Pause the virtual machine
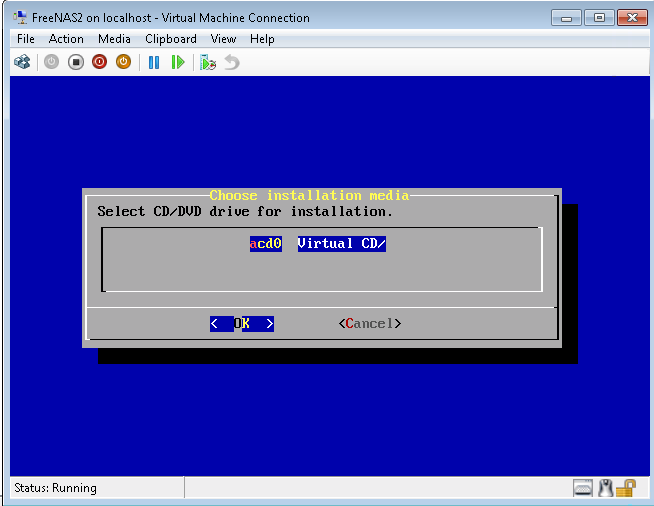 pos(154,63)
